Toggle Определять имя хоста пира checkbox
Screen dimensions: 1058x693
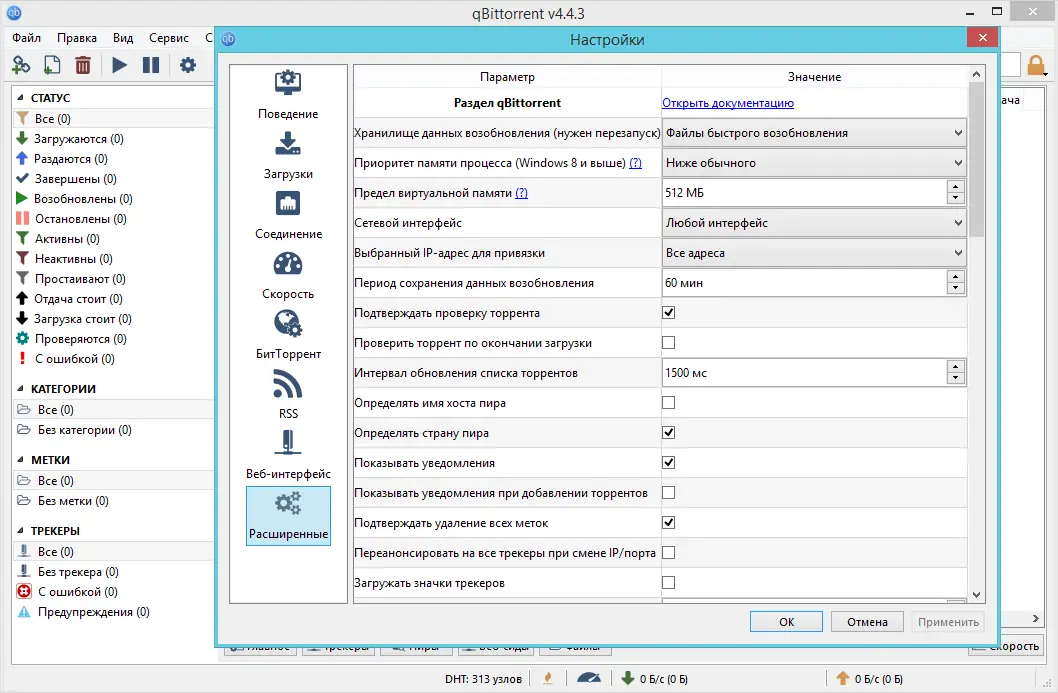click(668, 403)
